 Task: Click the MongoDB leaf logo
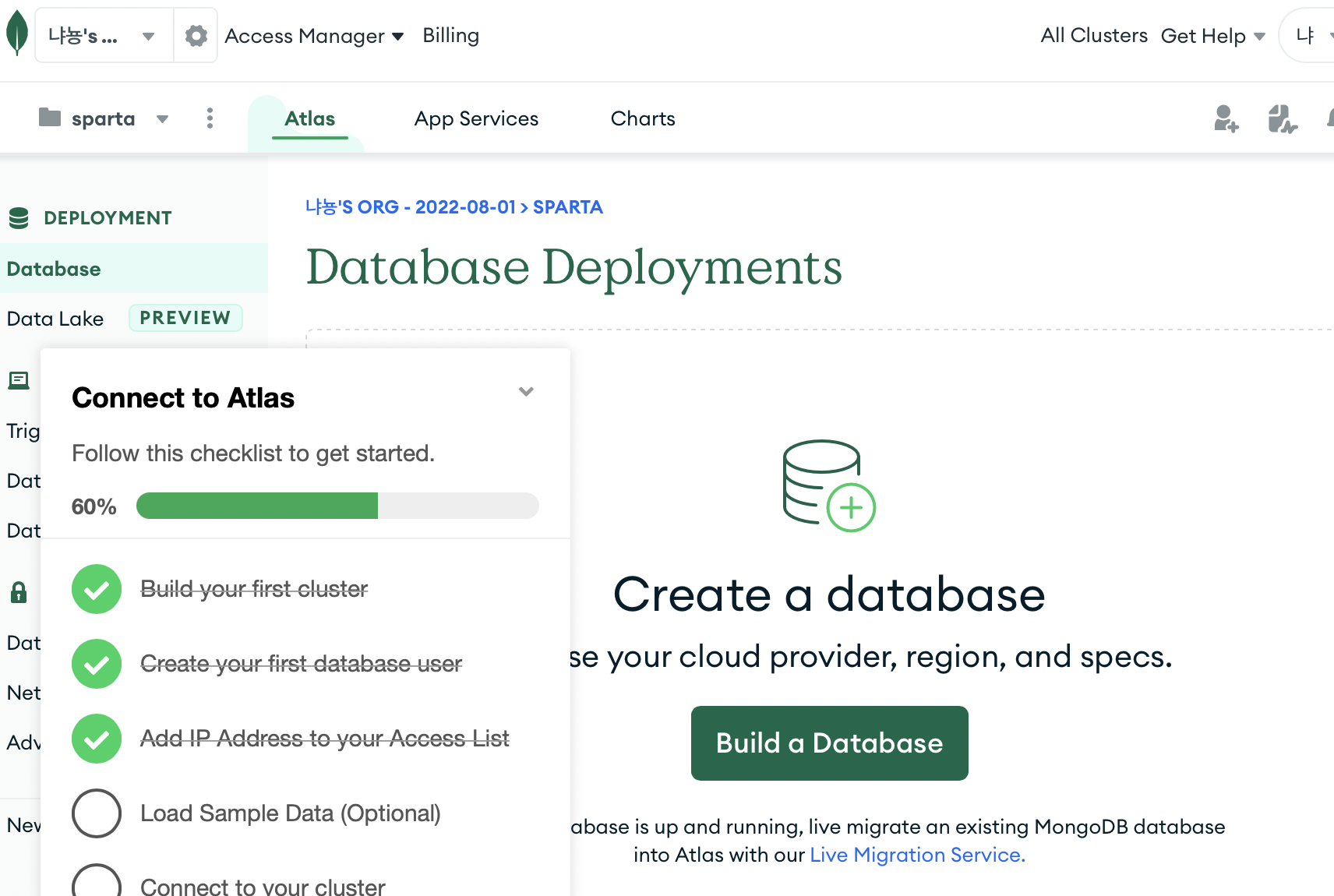[x=17, y=34]
